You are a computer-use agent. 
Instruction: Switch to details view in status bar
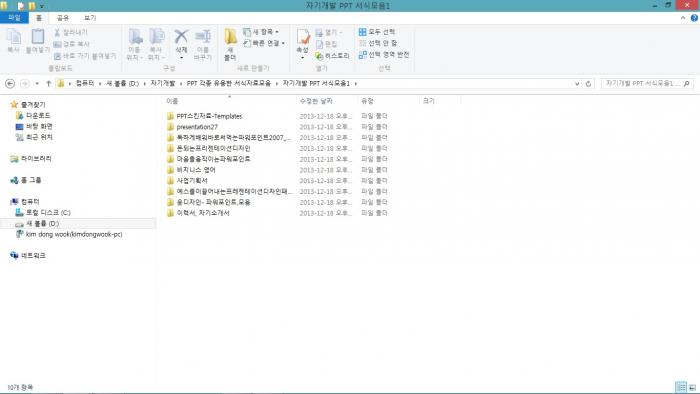coord(681,387)
